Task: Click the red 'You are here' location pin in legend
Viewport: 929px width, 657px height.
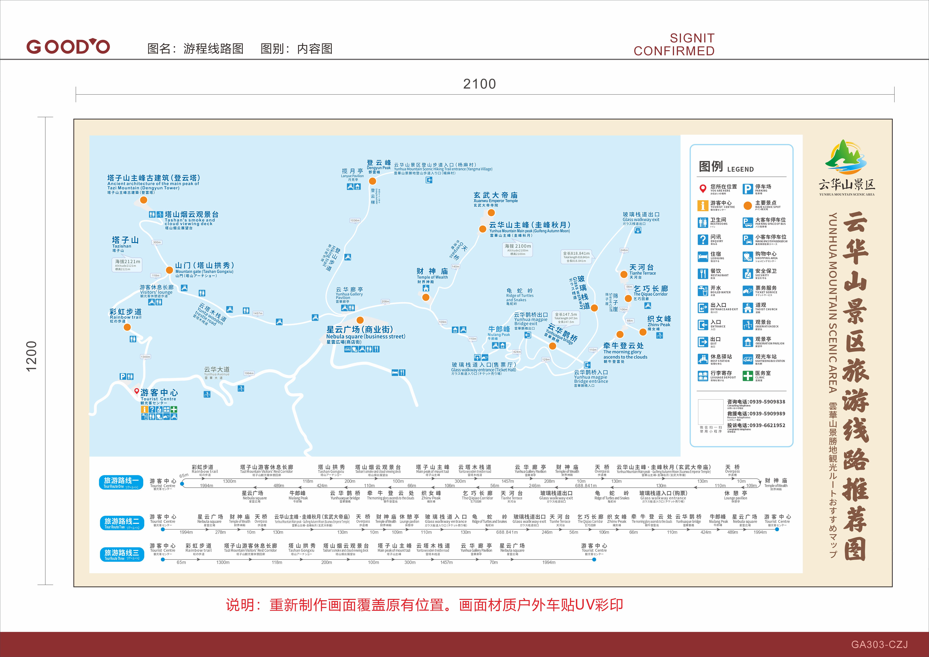Action: pyautogui.click(x=703, y=188)
